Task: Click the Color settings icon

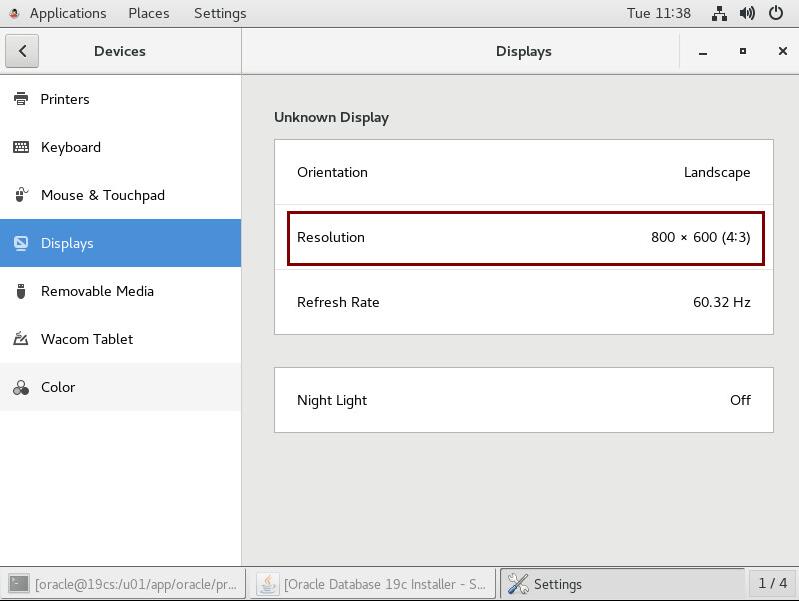Action: (21, 387)
